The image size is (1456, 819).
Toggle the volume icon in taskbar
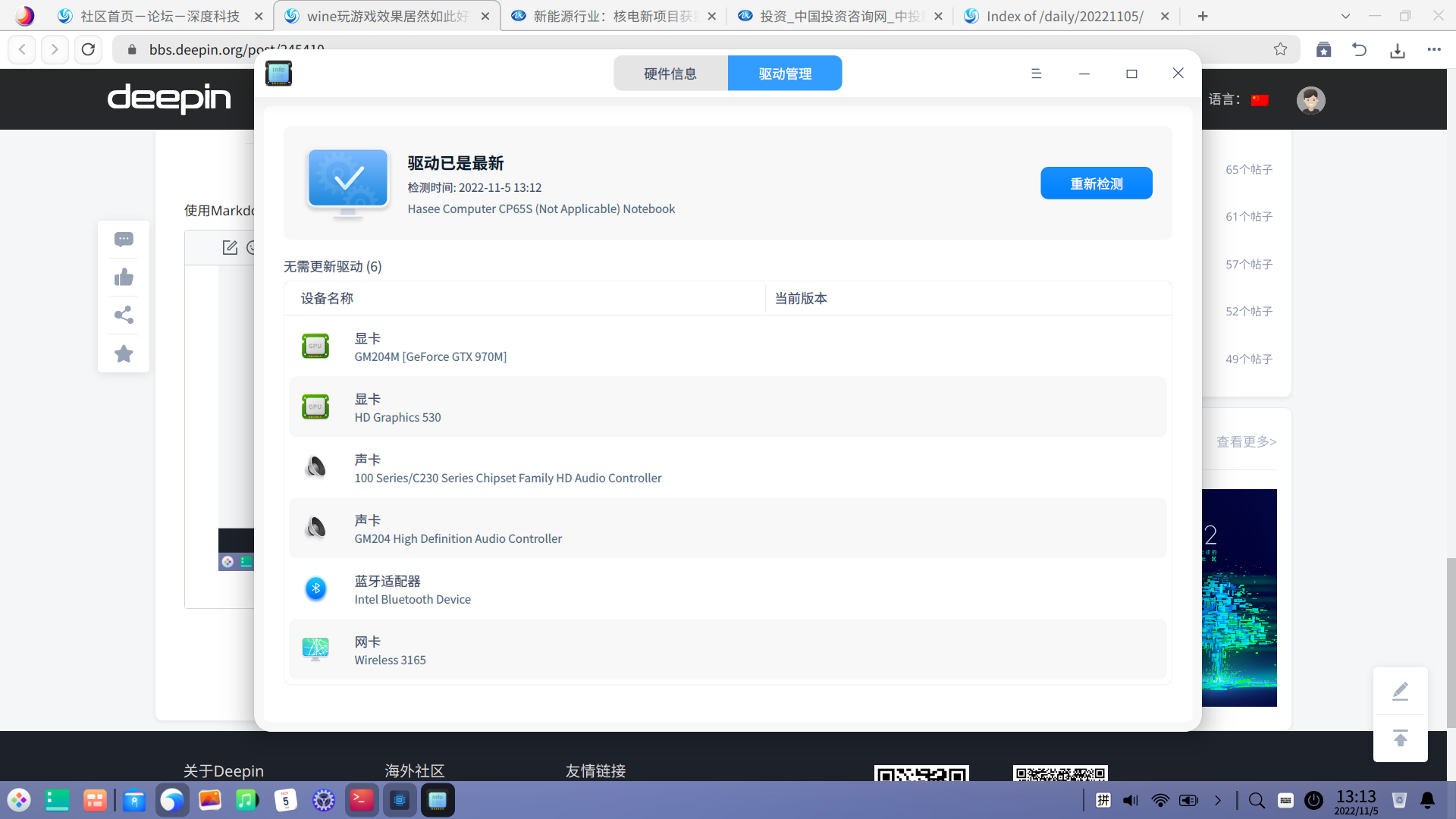tap(1131, 800)
